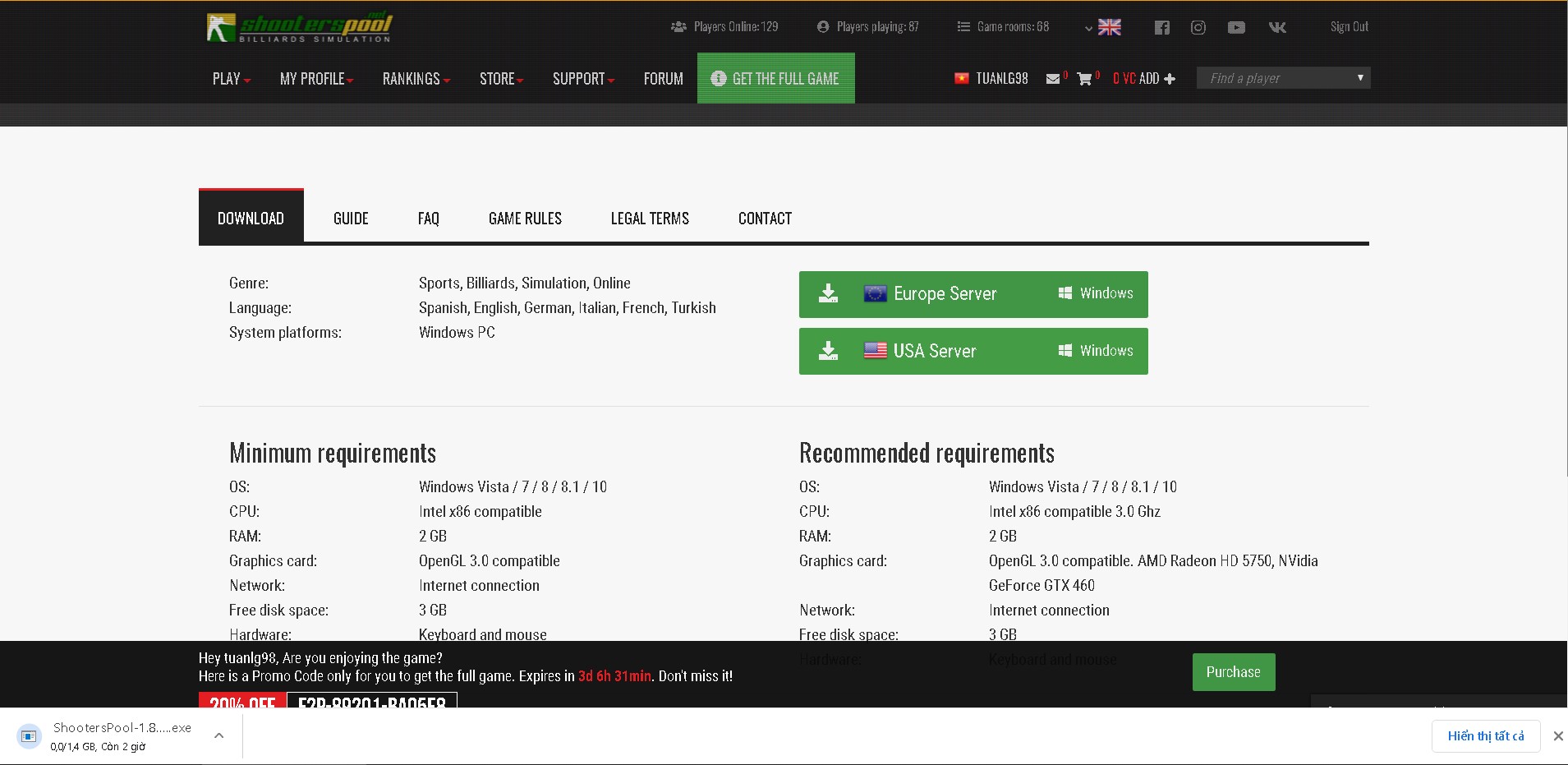
Task: Click the Game rooms list icon
Action: pyautogui.click(x=963, y=27)
